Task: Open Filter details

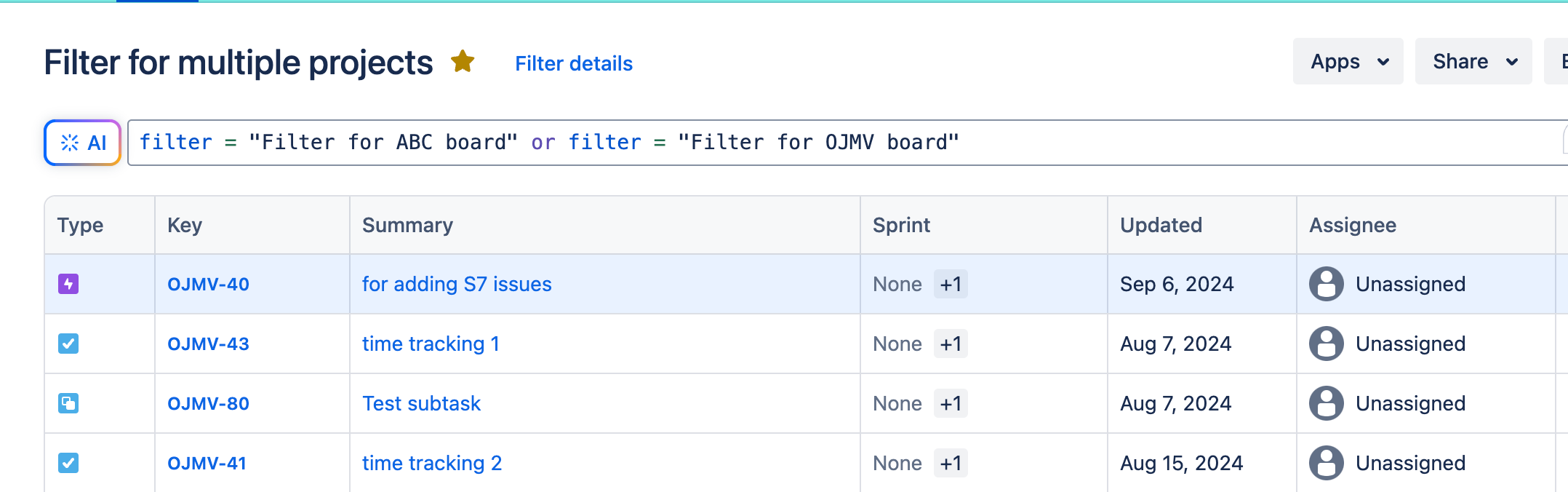Action: [x=574, y=64]
